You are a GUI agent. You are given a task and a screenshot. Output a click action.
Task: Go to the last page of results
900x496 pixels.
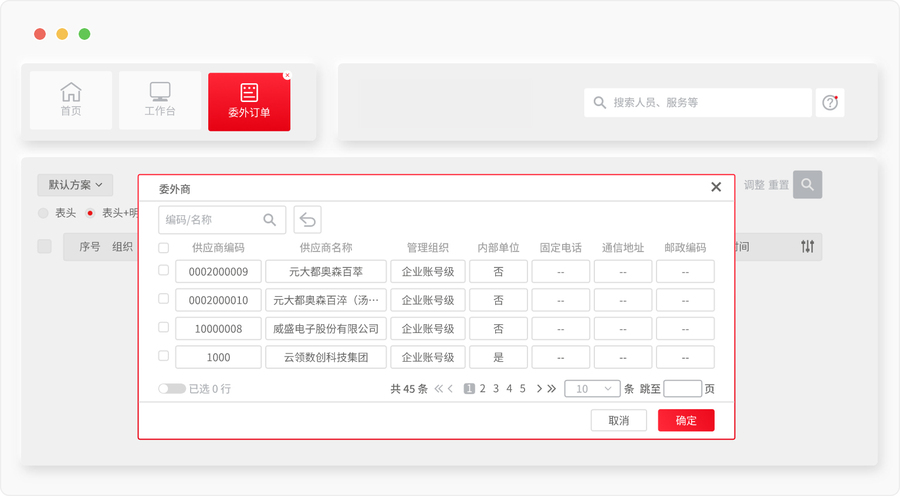point(551,389)
